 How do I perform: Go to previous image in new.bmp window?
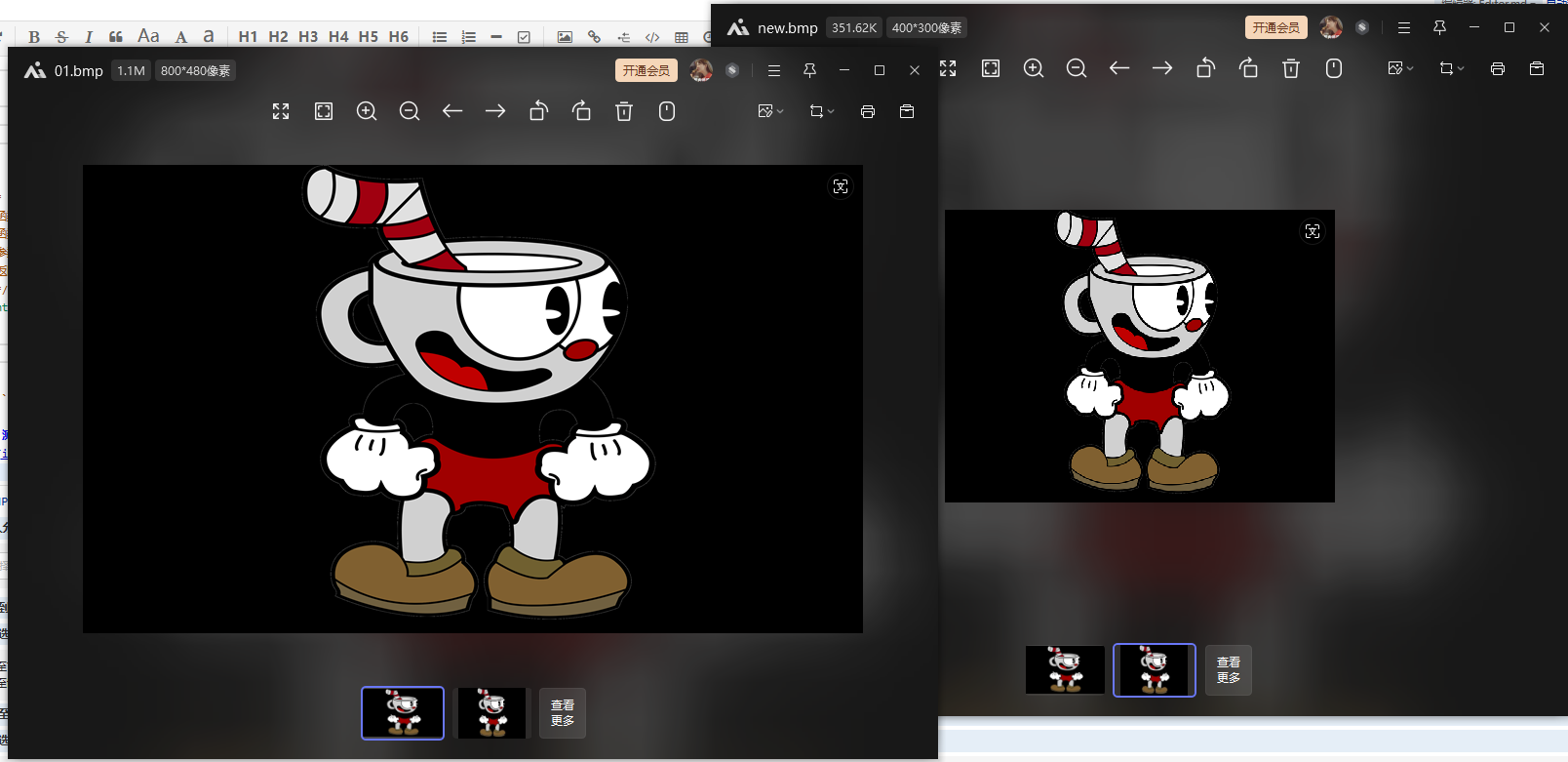click(x=1119, y=68)
